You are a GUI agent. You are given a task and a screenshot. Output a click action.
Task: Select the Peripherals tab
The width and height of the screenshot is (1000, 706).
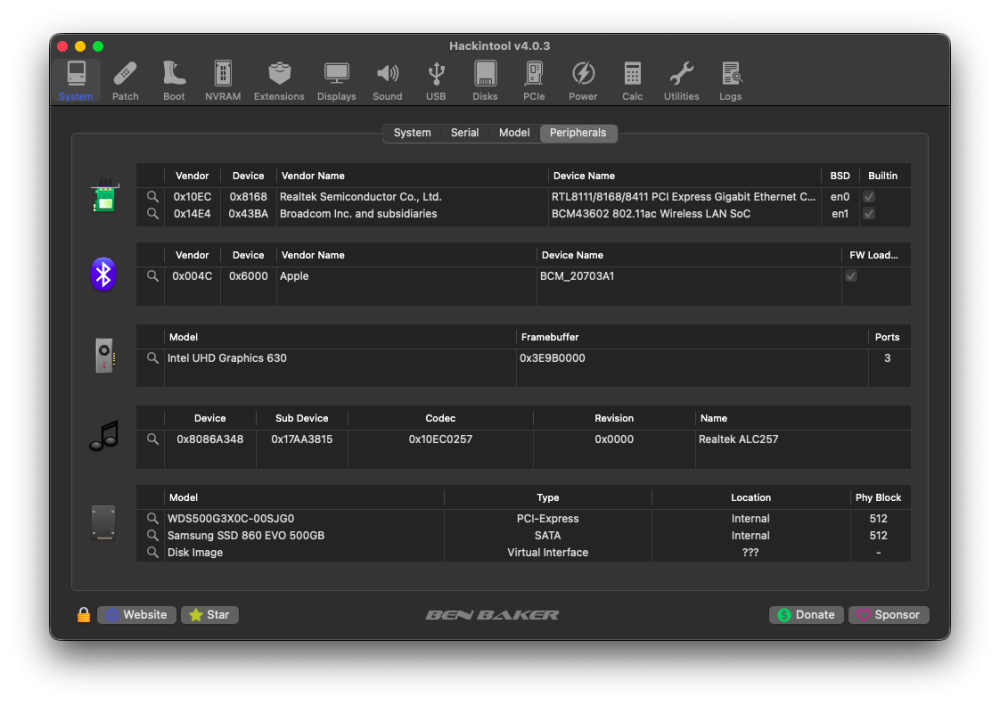[x=578, y=133]
